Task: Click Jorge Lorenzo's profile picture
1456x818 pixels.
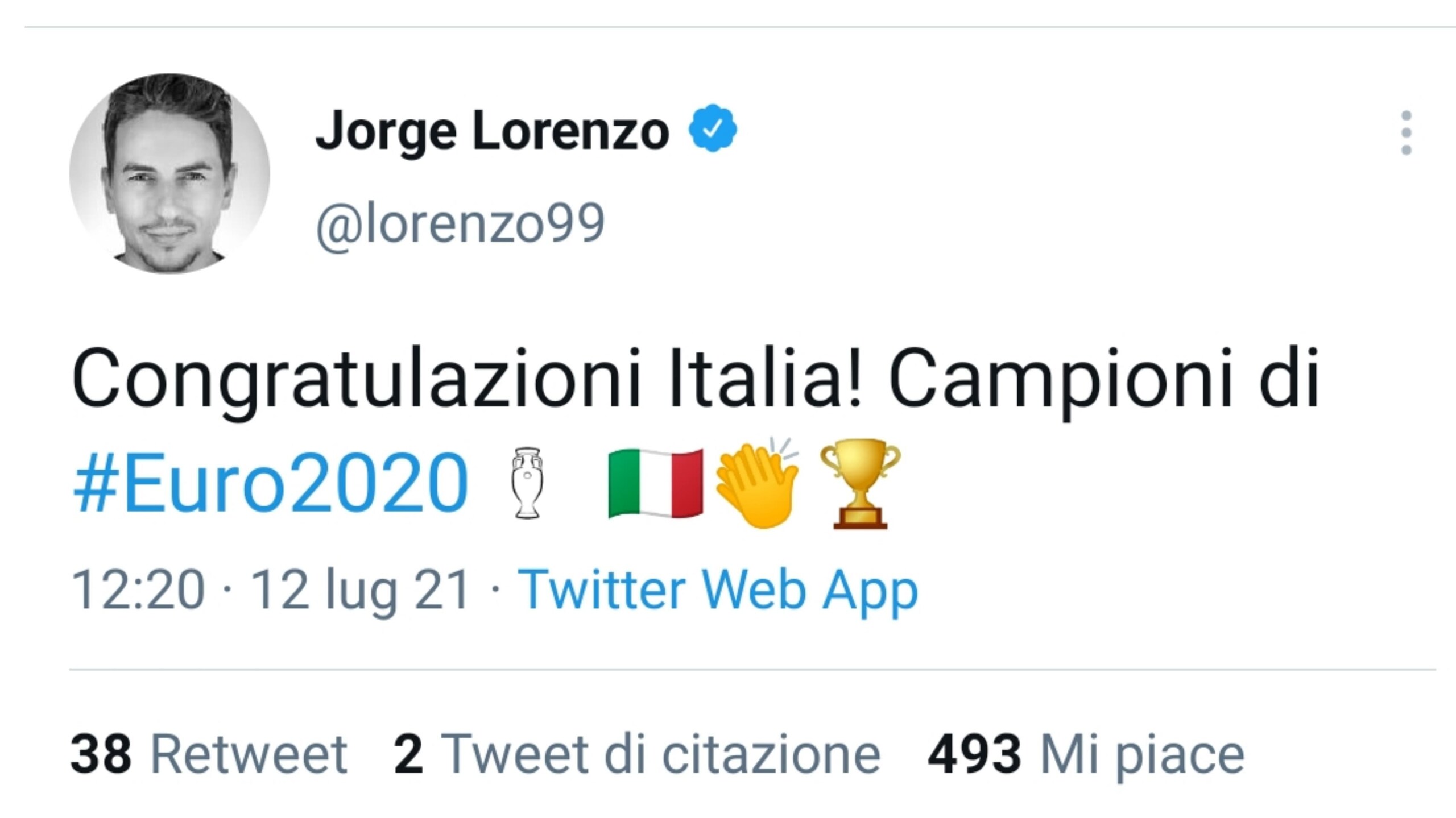Action: [169, 173]
